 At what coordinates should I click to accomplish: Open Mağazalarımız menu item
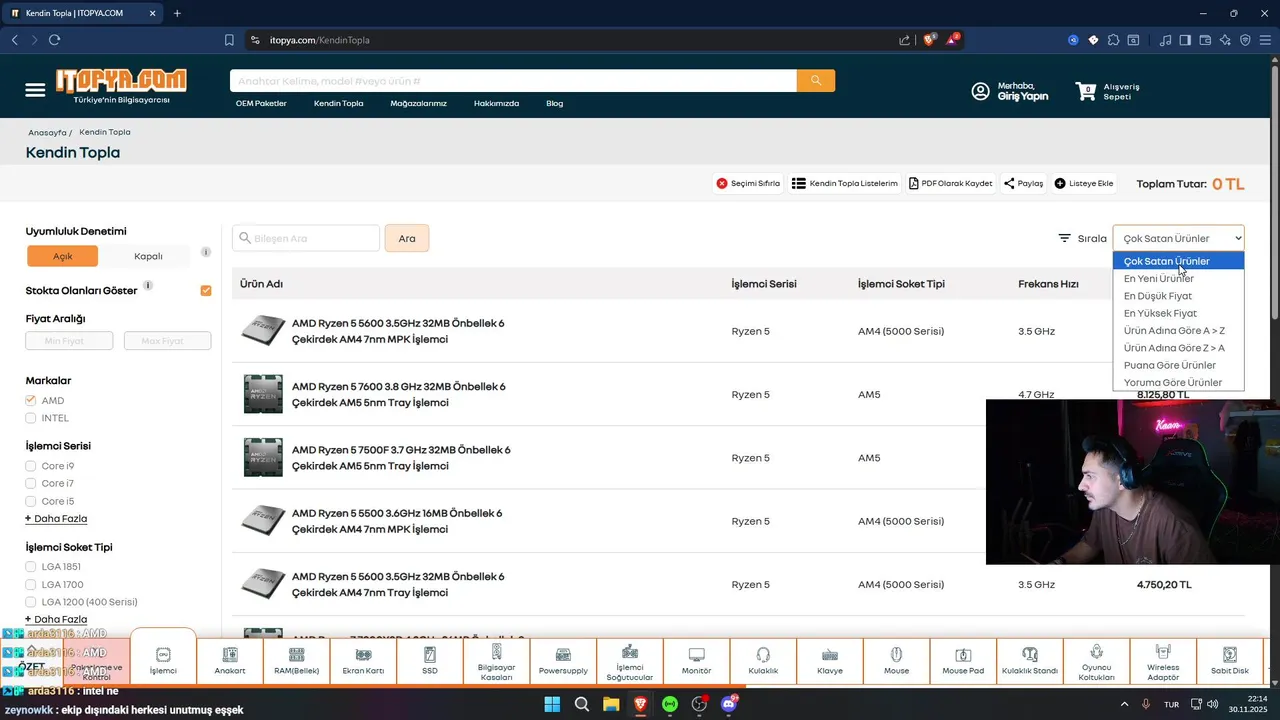pyautogui.click(x=418, y=104)
